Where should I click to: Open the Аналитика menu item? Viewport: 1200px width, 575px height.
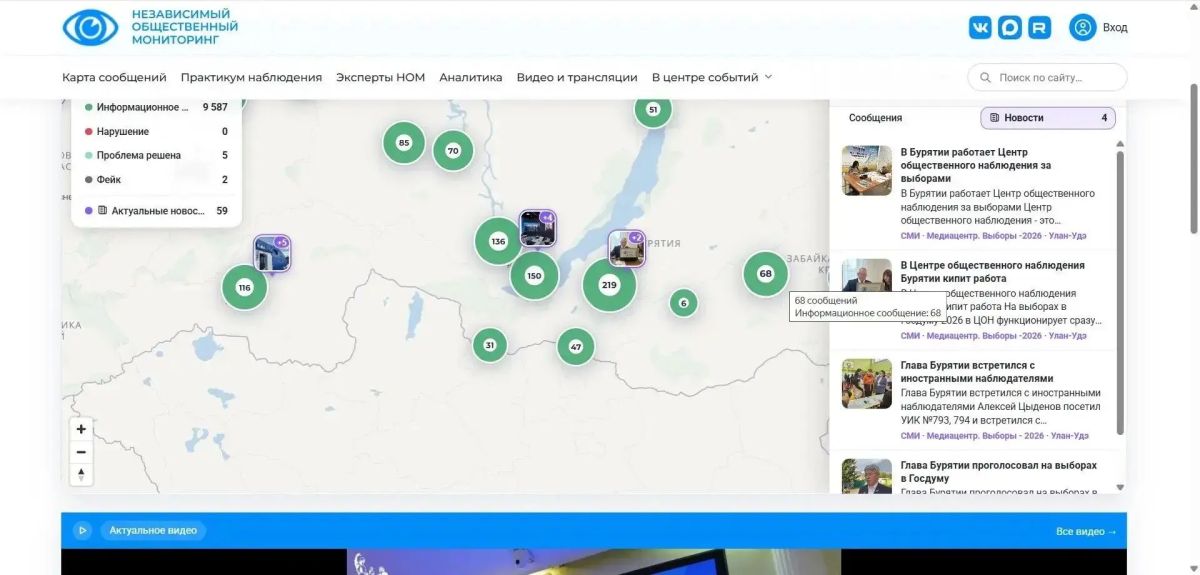pos(471,77)
